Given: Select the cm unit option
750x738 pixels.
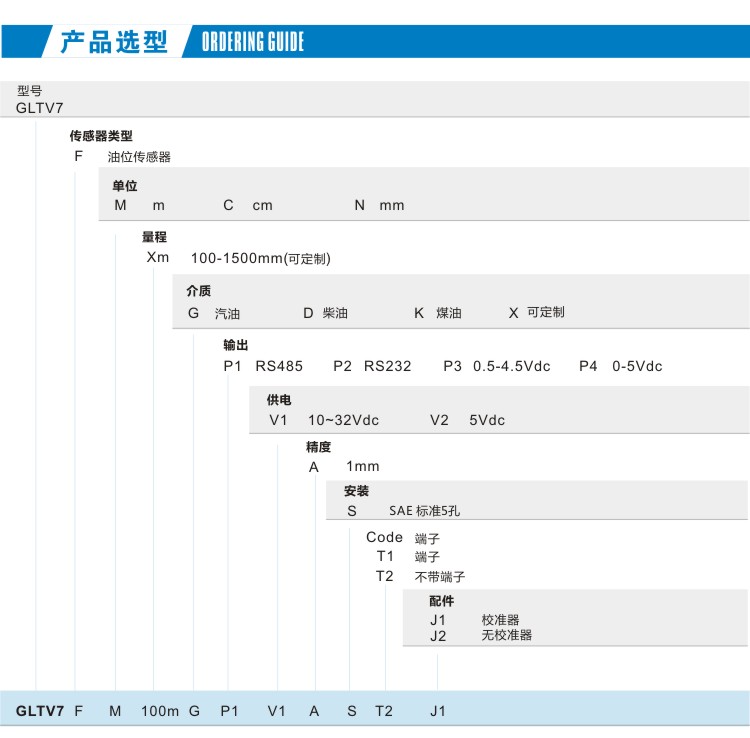Looking at the screenshot, I should (x=262, y=206).
